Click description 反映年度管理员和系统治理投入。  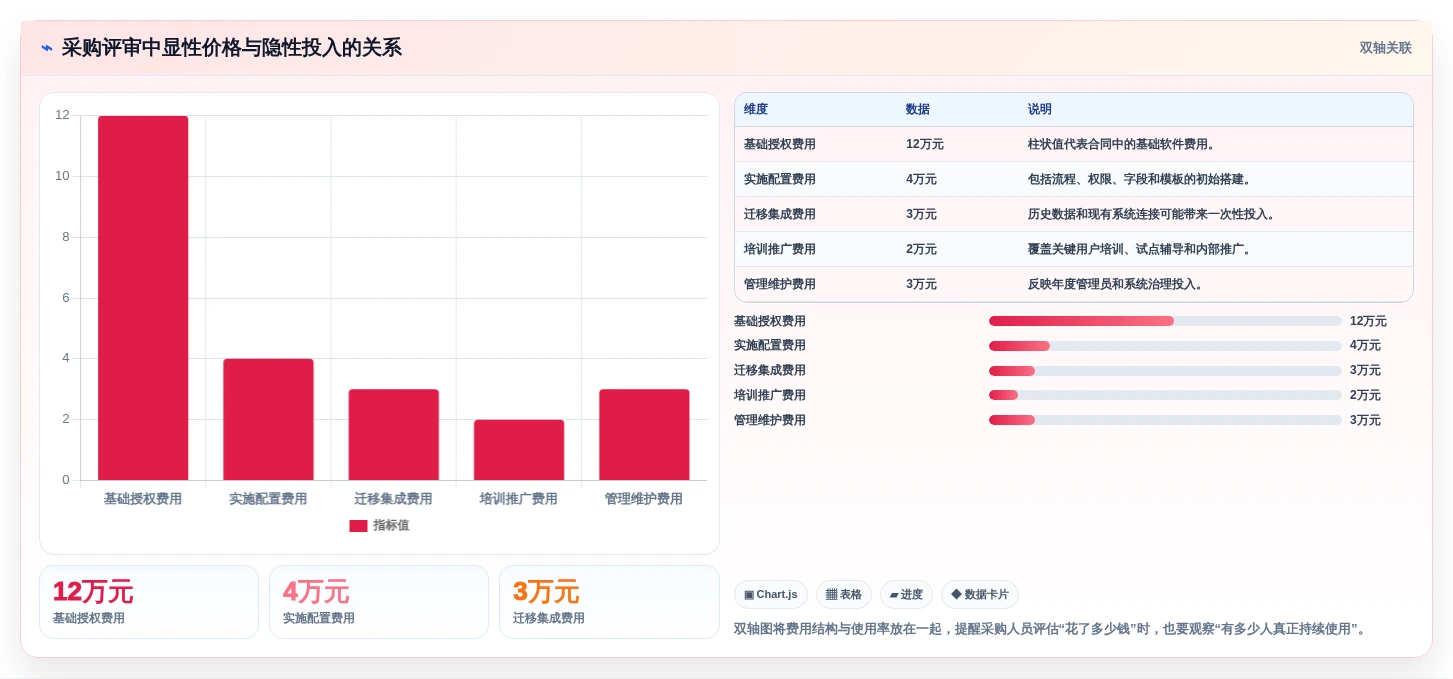1118,285
